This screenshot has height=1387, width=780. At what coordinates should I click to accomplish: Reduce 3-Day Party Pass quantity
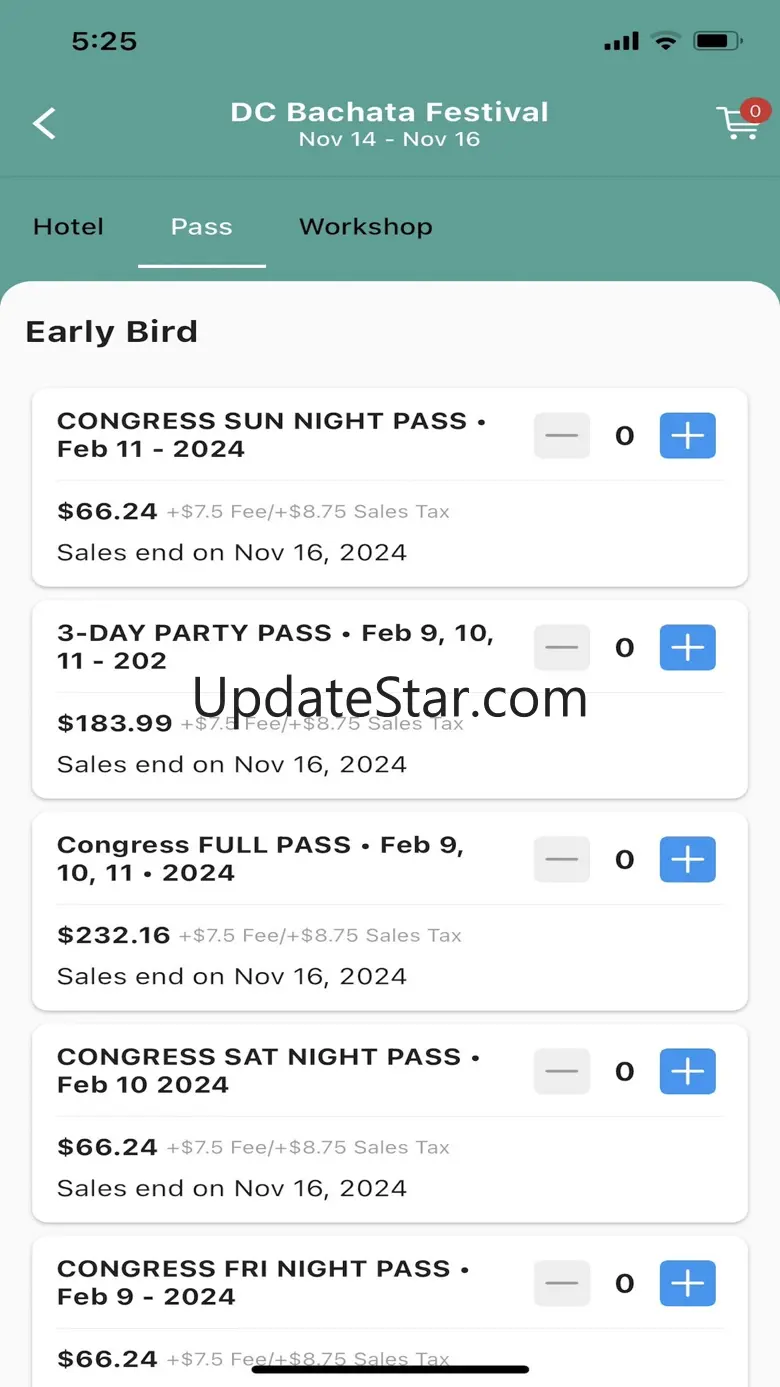pos(562,648)
